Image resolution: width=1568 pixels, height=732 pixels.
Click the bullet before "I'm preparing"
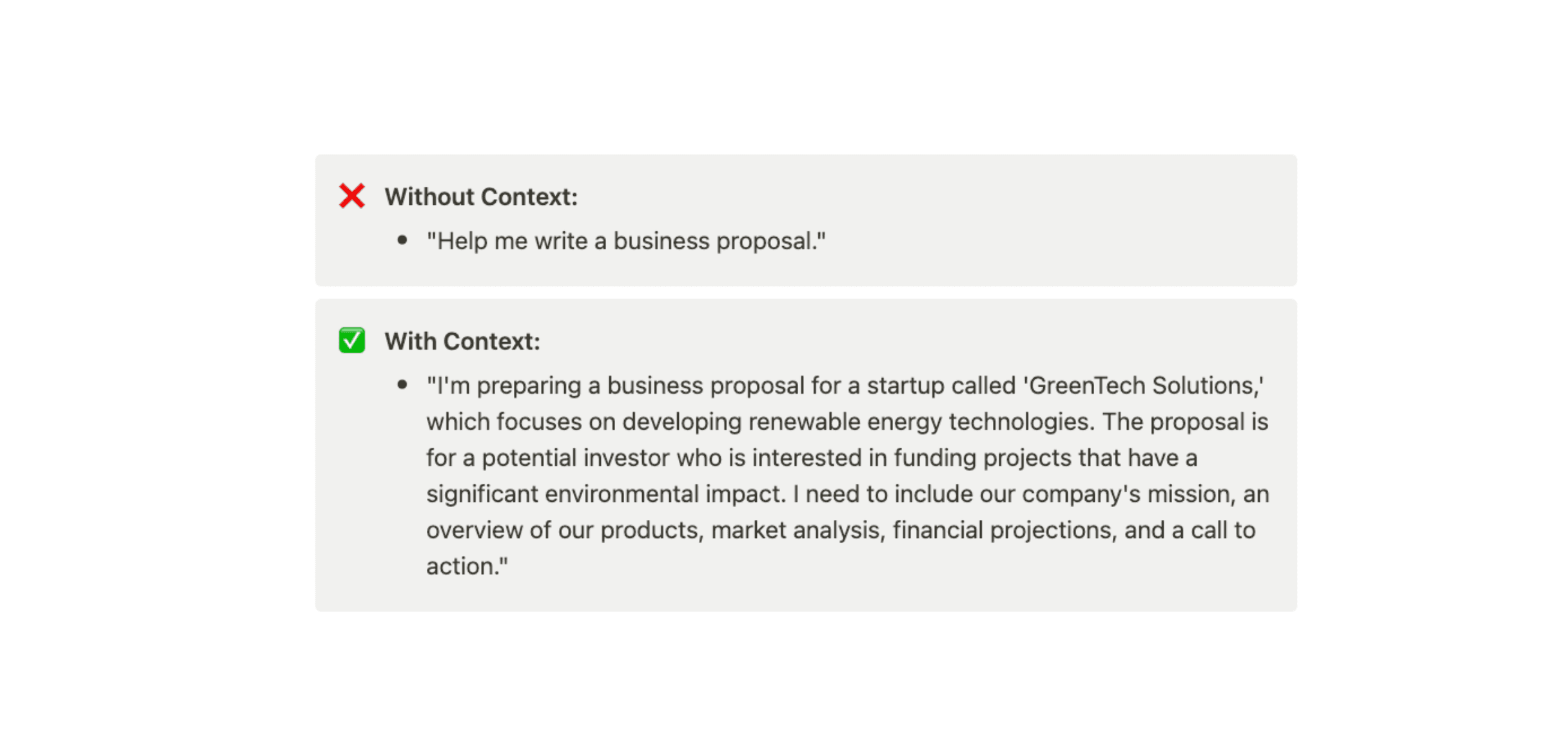[402, 385]
